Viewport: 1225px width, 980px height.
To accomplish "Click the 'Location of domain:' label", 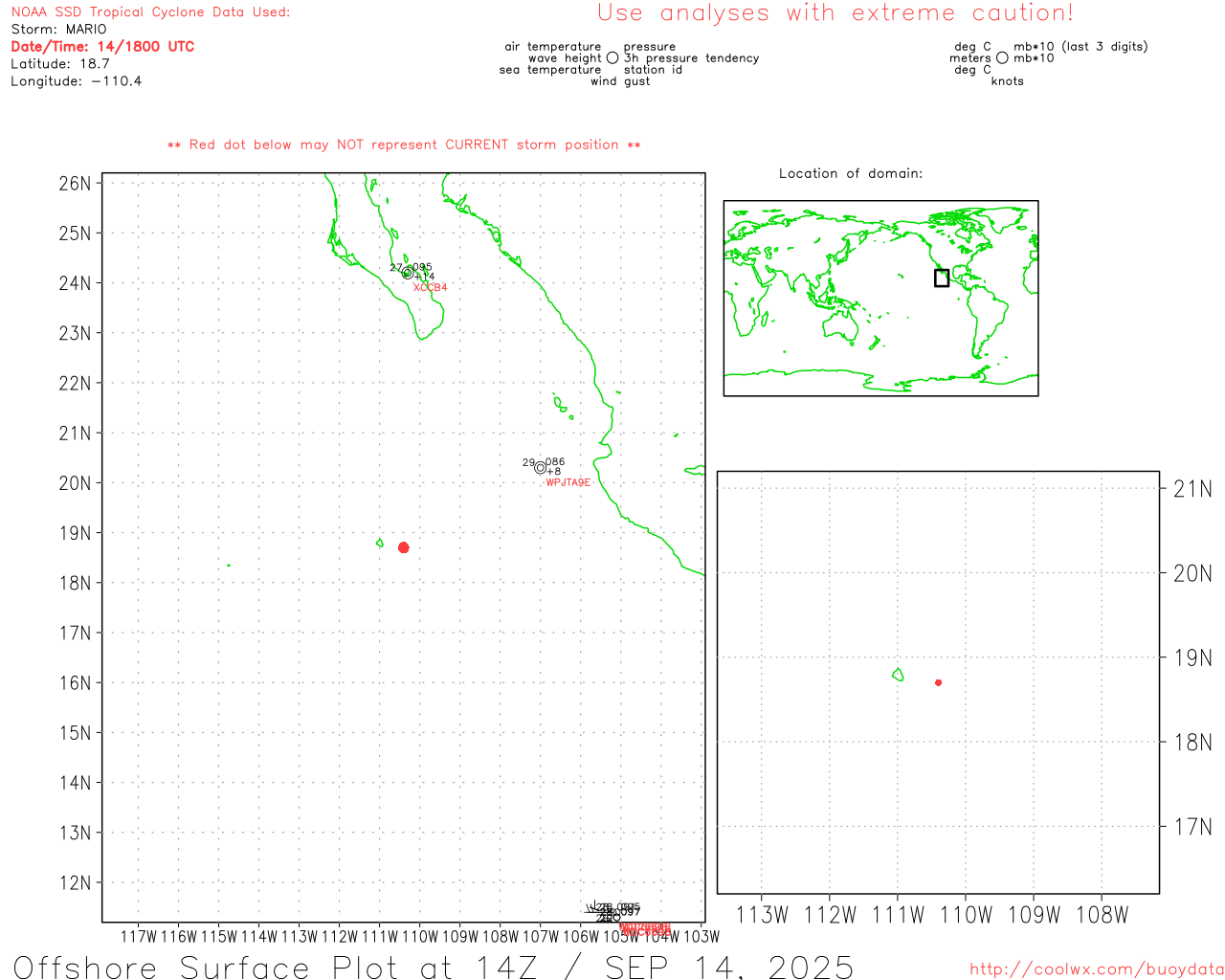I will (x=851, y=173).
